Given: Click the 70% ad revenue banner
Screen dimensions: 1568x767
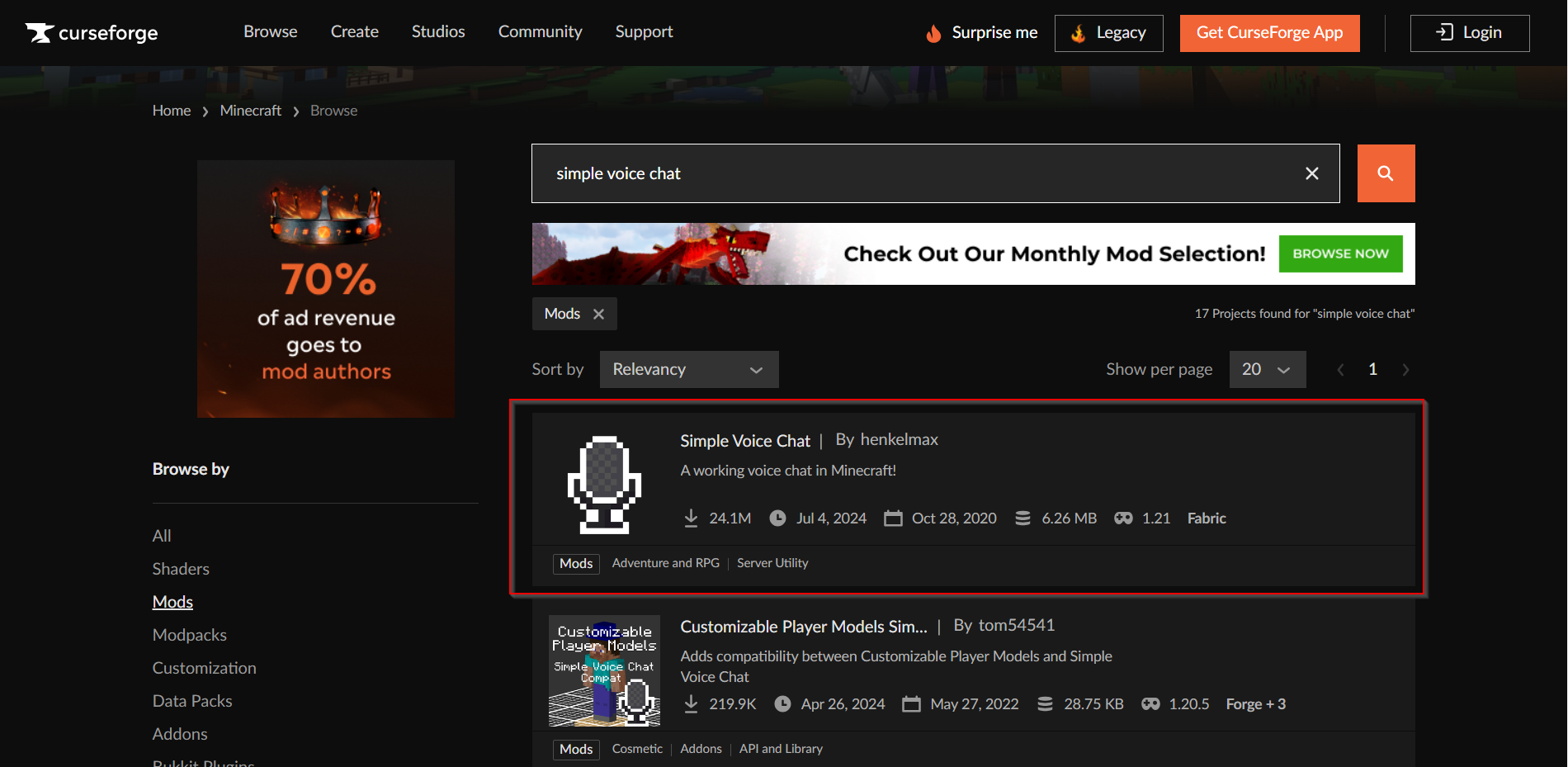Looking at the screenshot, I should [326, 289].
